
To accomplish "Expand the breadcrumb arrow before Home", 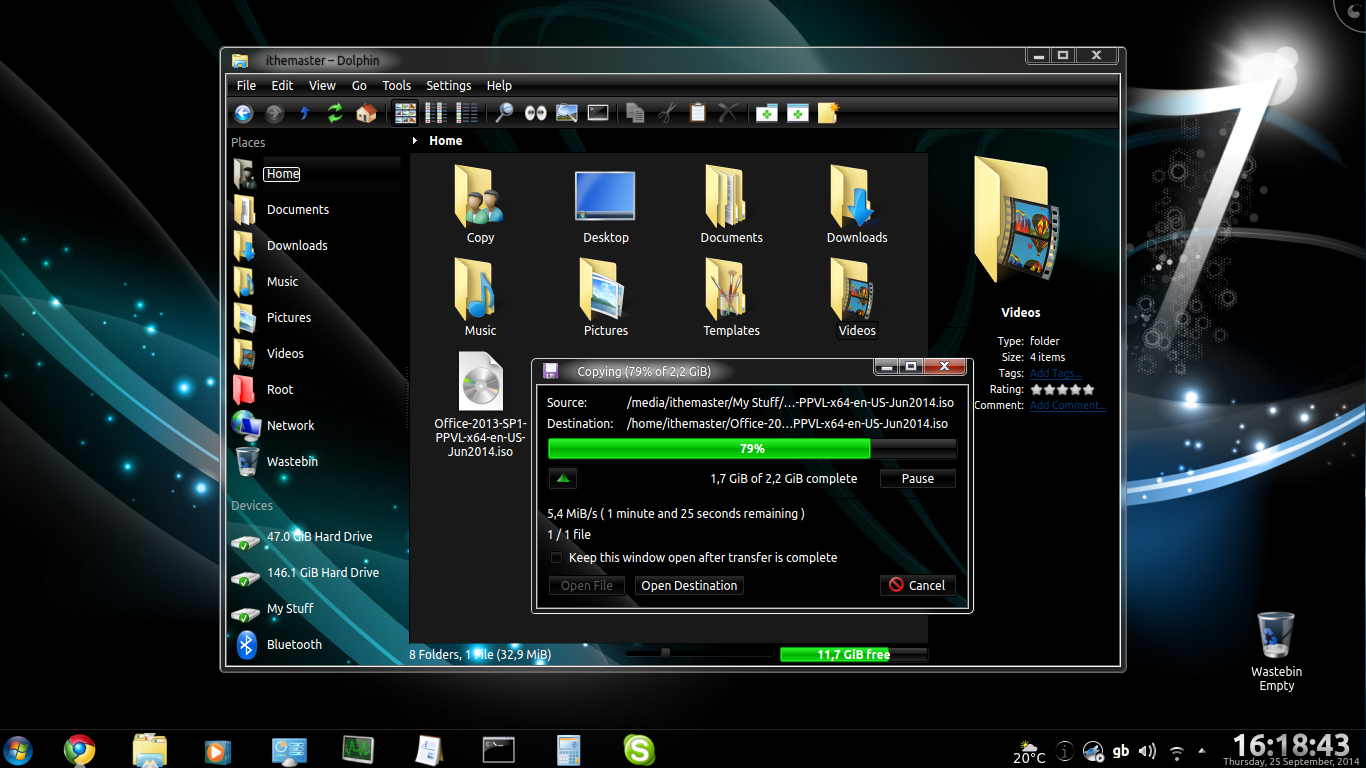I will [x=416, y=141].
